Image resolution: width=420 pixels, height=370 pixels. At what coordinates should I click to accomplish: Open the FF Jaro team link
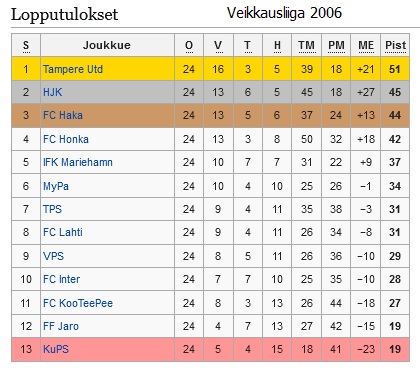tap(61, 326)
